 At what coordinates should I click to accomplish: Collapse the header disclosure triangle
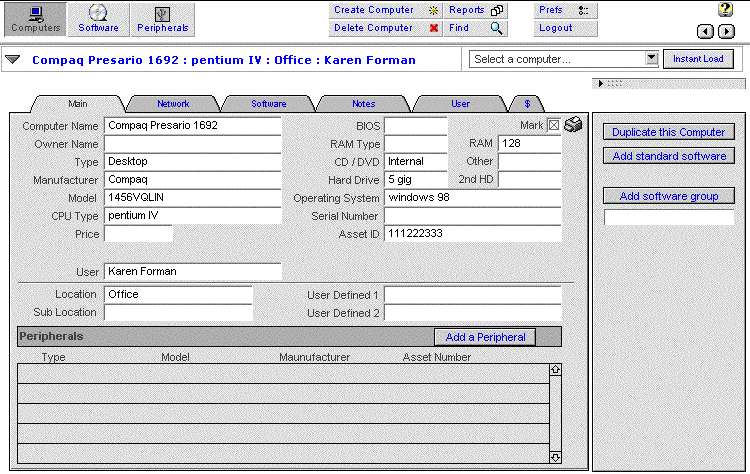click(12, 59)
